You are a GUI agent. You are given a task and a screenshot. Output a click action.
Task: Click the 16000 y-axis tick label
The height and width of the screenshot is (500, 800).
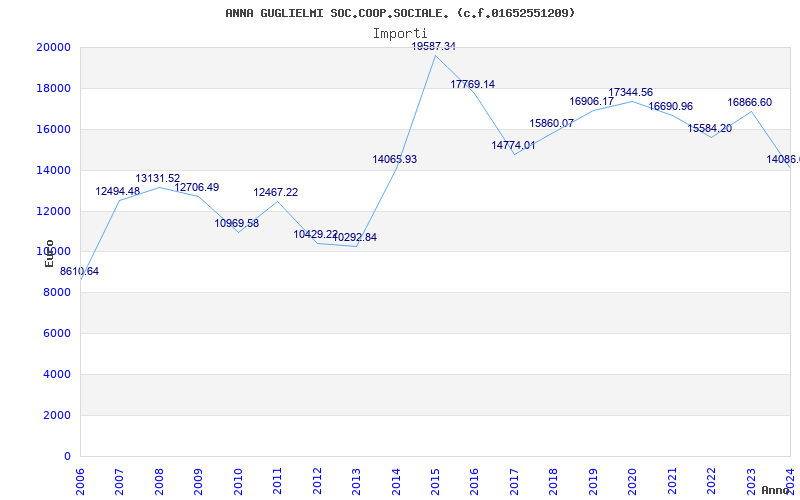(53, 129)
